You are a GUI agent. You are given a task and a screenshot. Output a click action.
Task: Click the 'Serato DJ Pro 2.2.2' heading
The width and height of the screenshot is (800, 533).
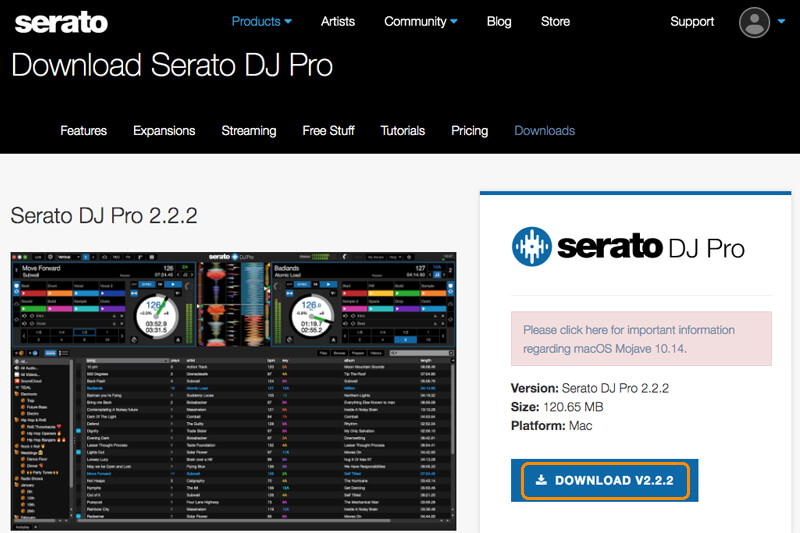coord(104,216)
